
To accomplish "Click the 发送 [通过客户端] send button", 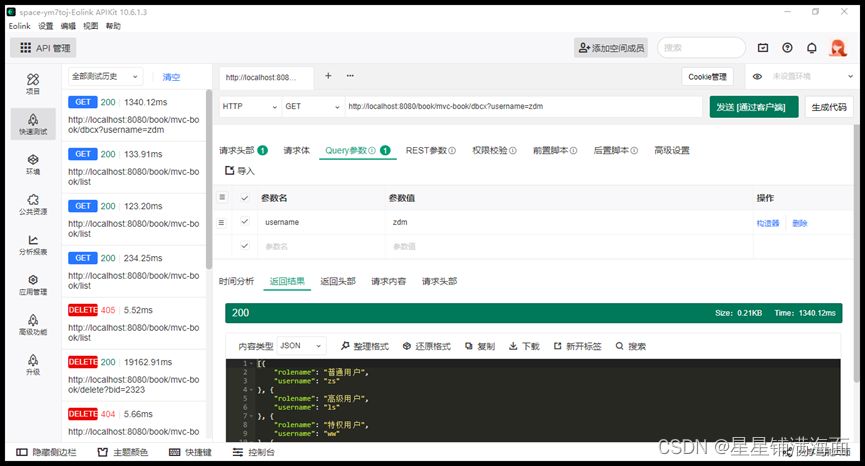I will click(754, 107).
